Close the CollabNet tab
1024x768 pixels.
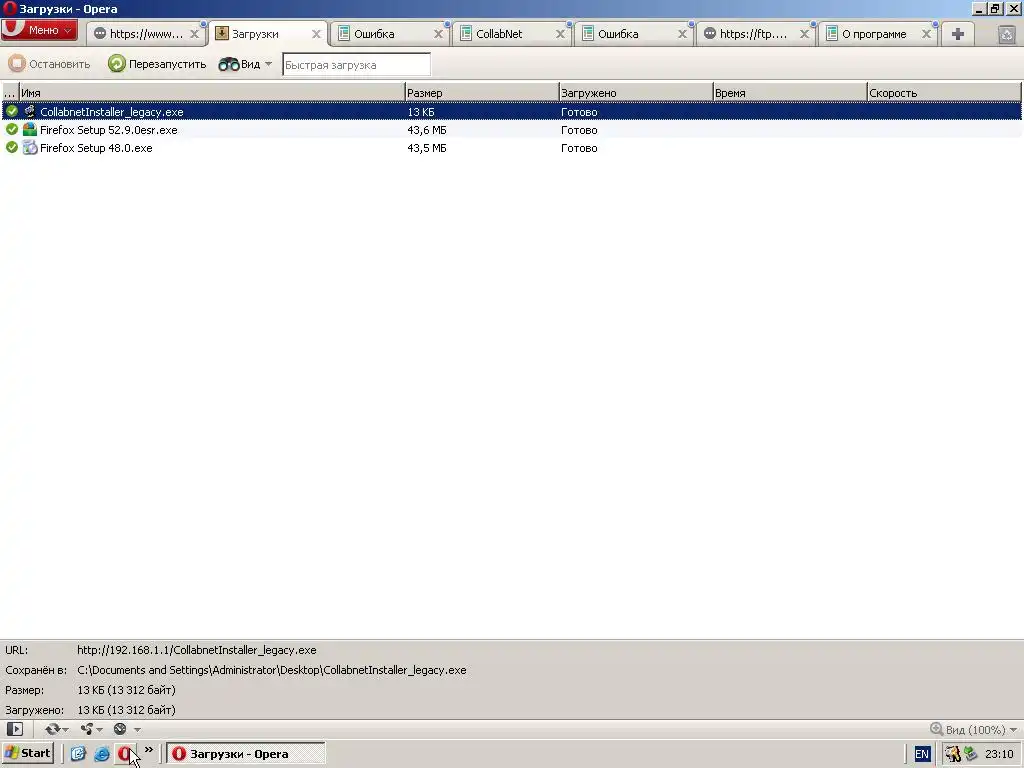[x=560, y=34]
